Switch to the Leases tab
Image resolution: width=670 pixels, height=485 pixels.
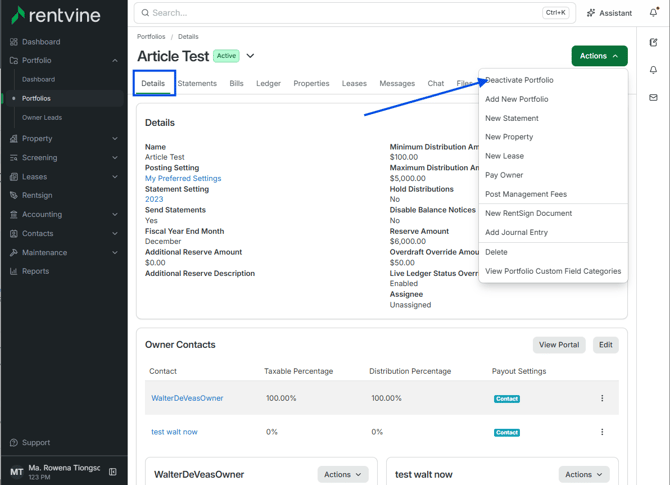point(354,83)
